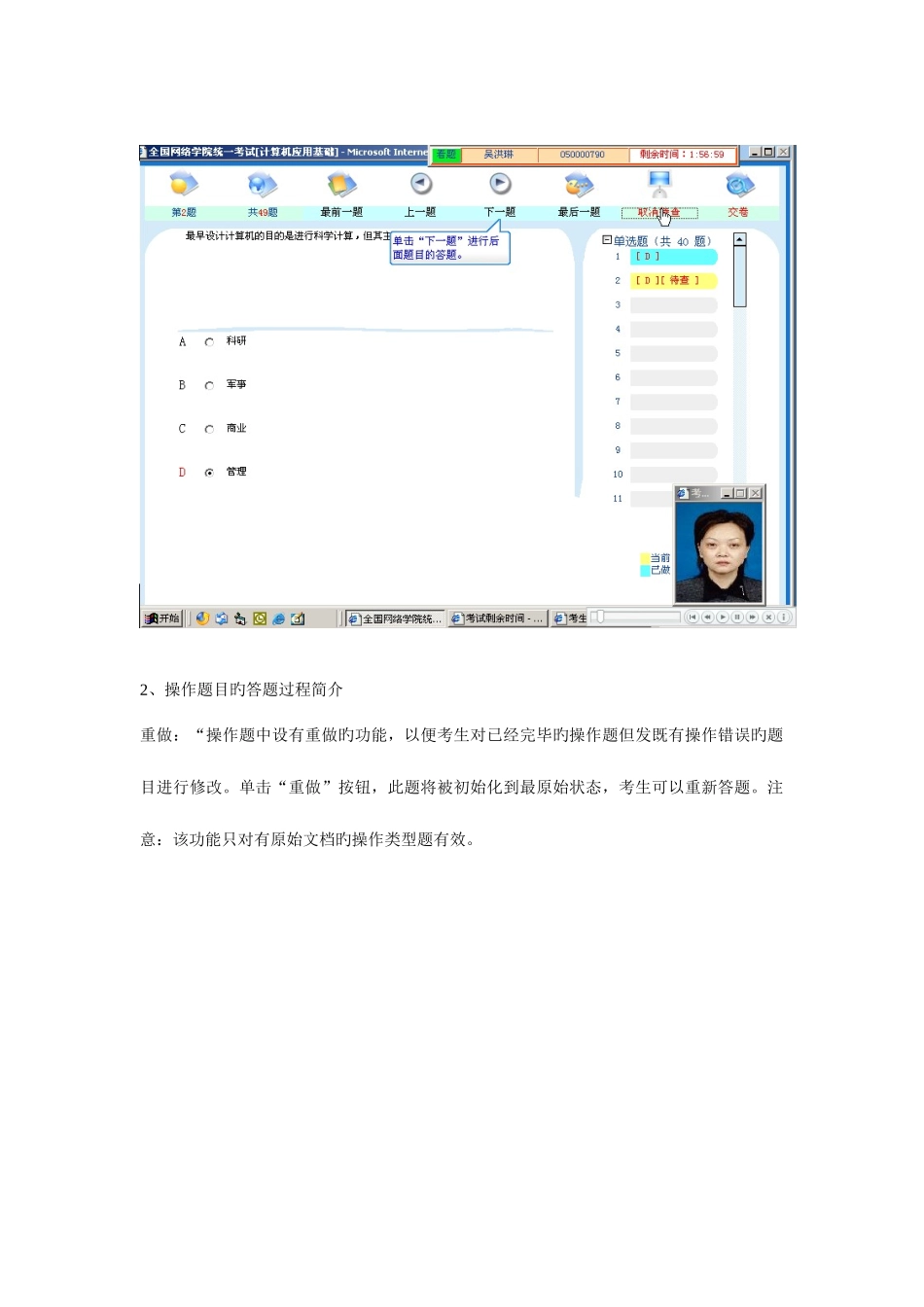Click scroll-up arrow of question list
The height and width of the screenshot is (1307, 924).
pyautogui.click(x=740, y=239)
